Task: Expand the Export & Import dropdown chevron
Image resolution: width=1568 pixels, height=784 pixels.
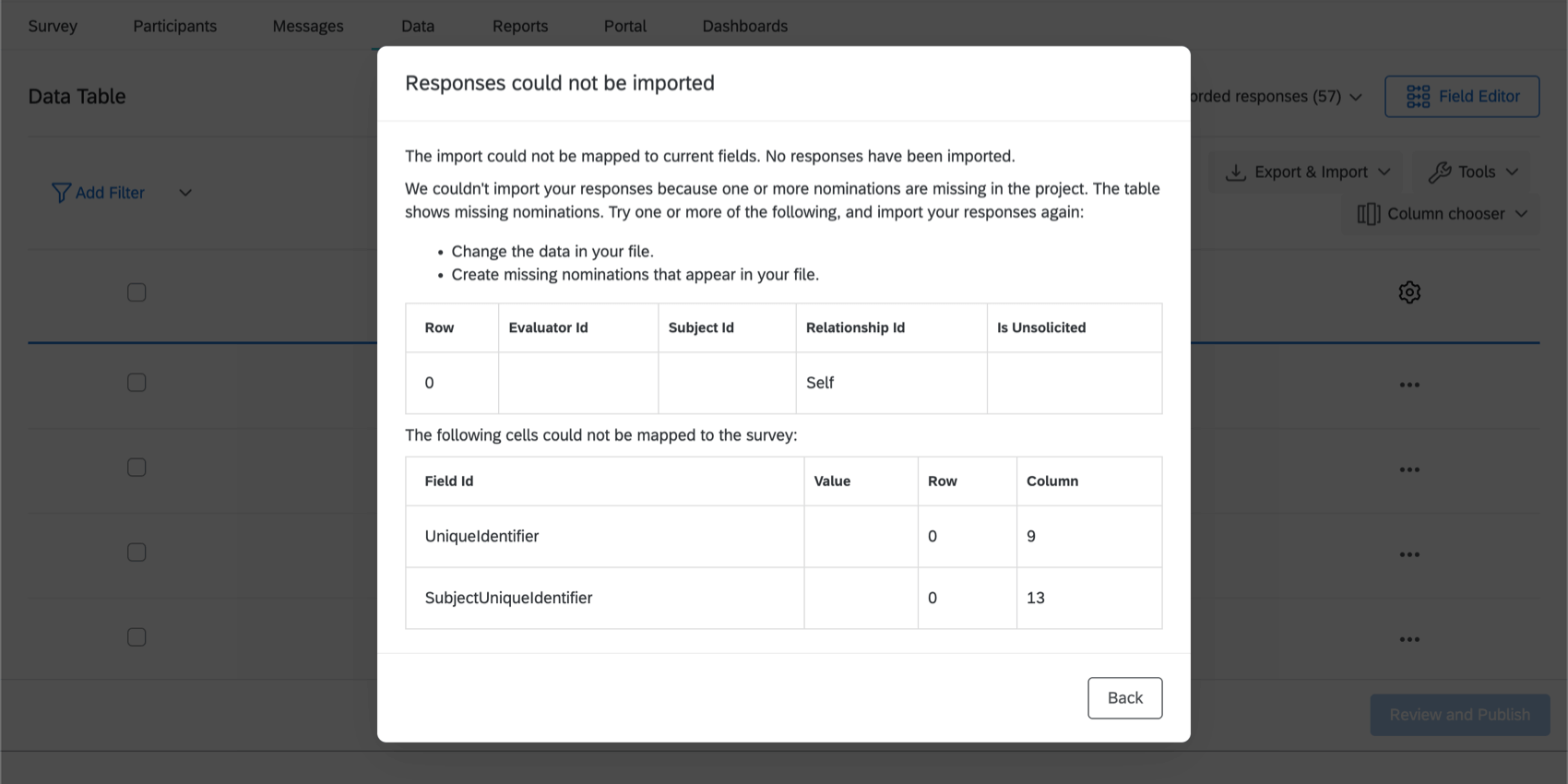Action: click(x=1384, y=172)
